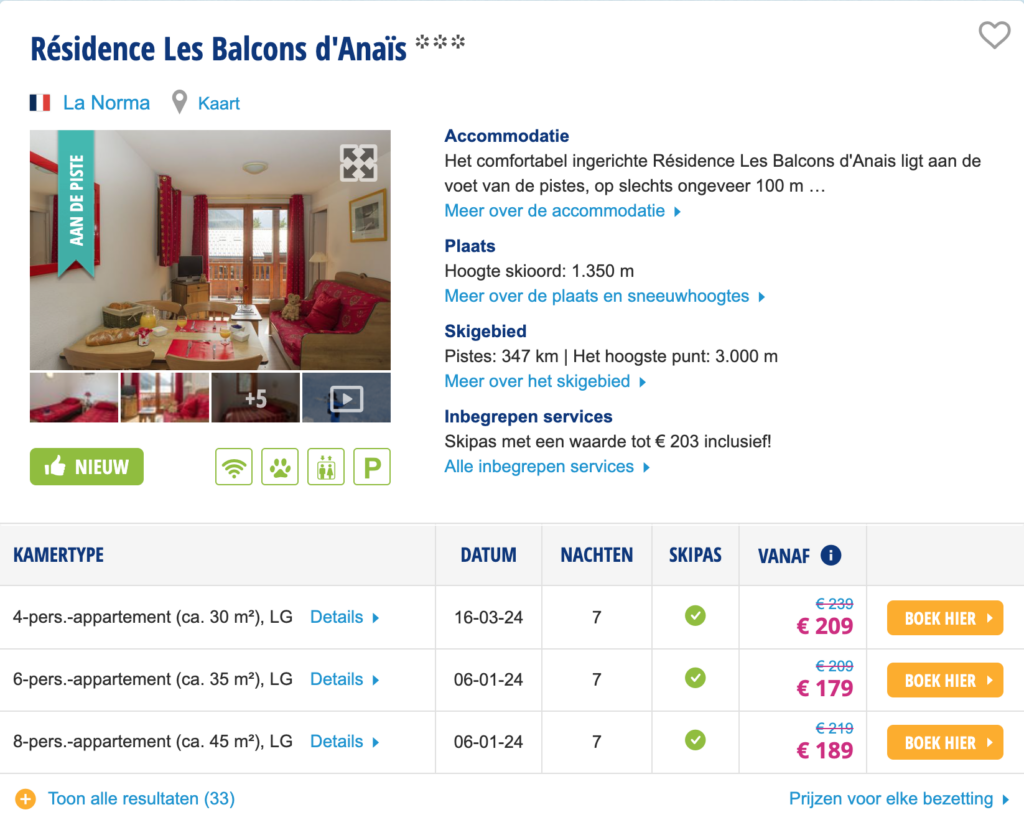Expand the main photo to fullscreen
Viewport: 1024px width, 825px height.
[x=358, y=162]
